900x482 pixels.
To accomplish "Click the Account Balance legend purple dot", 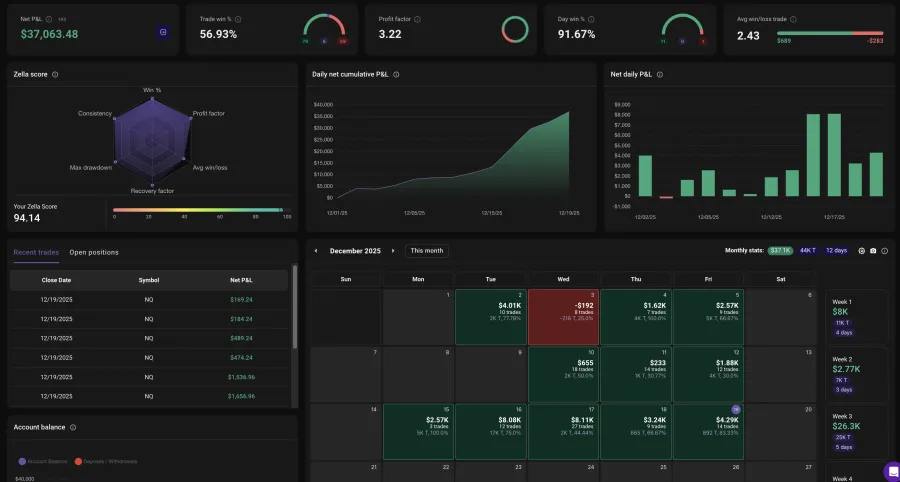I will point(22,461).
